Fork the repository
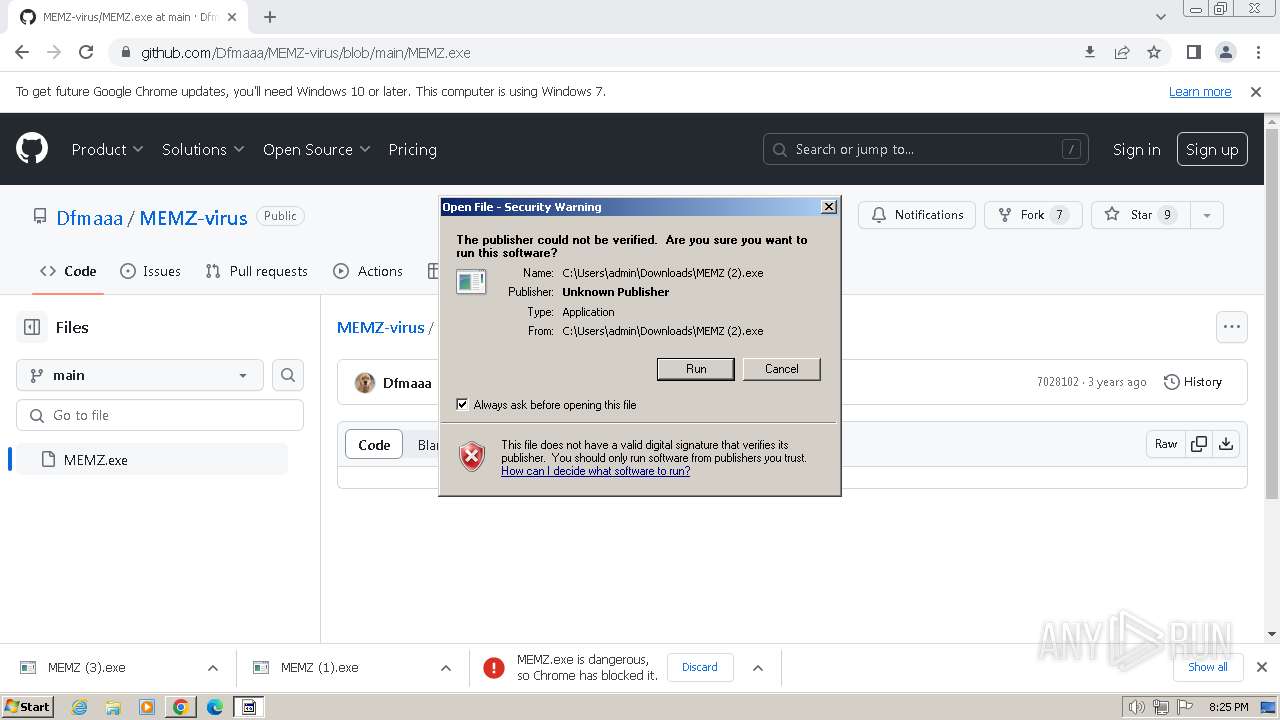This screenshot has width=1280, height=720. click(x=1033, y=215)
